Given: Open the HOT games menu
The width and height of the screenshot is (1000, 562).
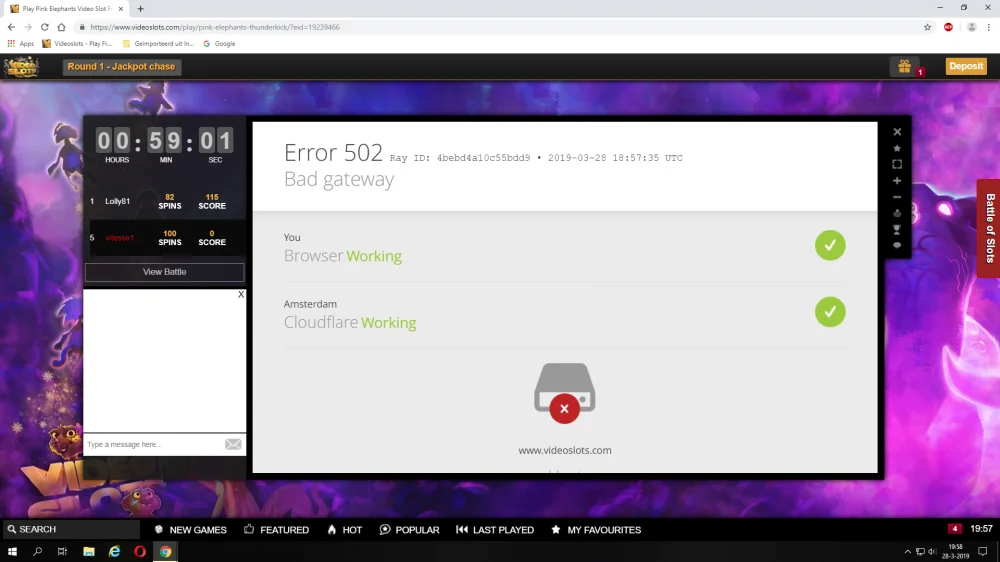Looking at the screenshot, I should [x=344, y=529].
